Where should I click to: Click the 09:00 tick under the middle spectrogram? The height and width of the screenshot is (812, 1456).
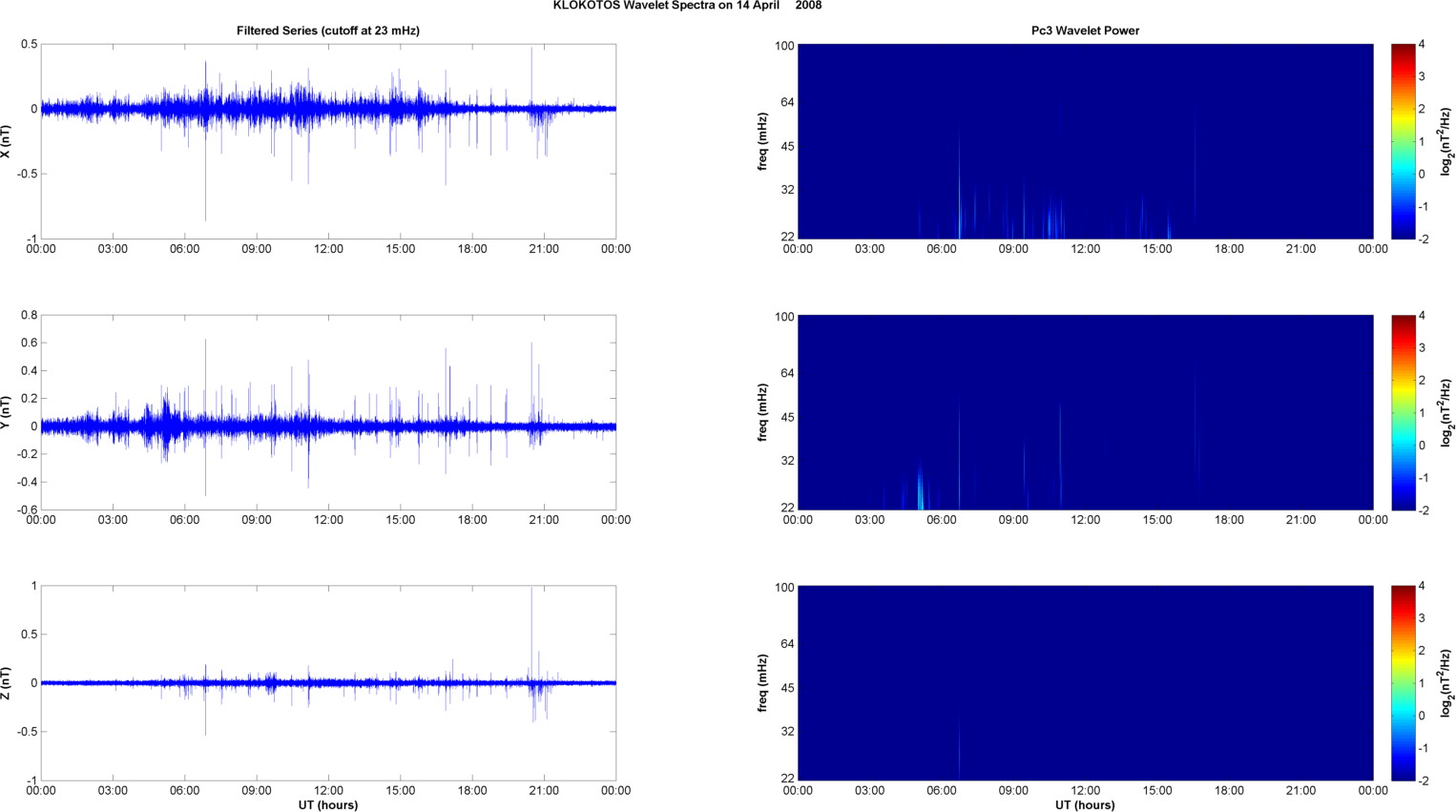[x=1013, y=520]
